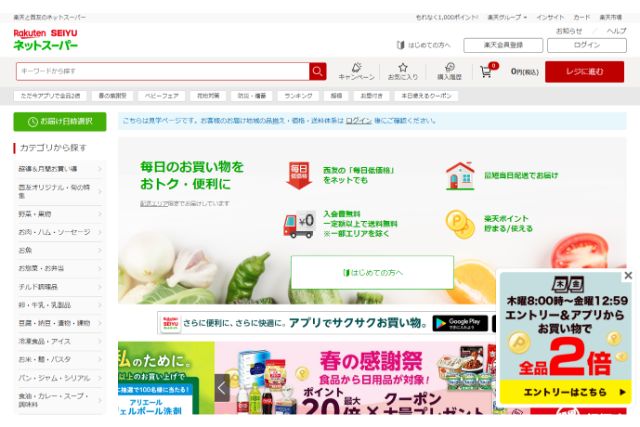Viewport: 640px width, 427px height.
Task: Open 購入履歴 purchase history icon
Action: pos(449,70)
